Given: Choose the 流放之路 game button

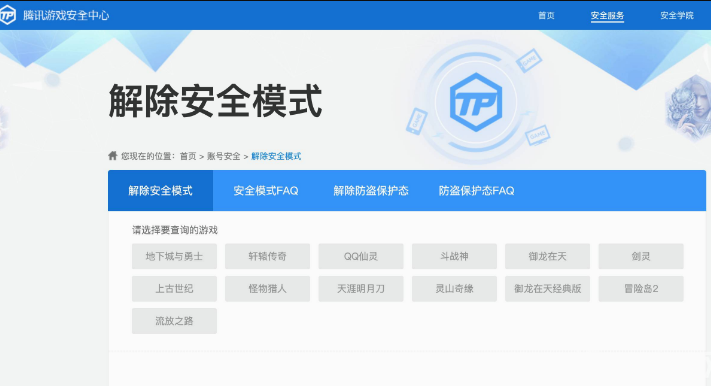Looking at the screenshot, I should 174,321.
